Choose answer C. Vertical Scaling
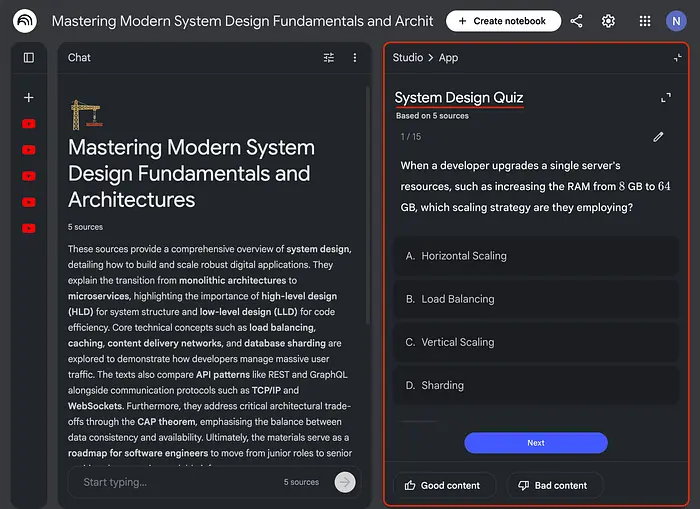The height and width of the screenshot is (509, 700). [535, 342]
